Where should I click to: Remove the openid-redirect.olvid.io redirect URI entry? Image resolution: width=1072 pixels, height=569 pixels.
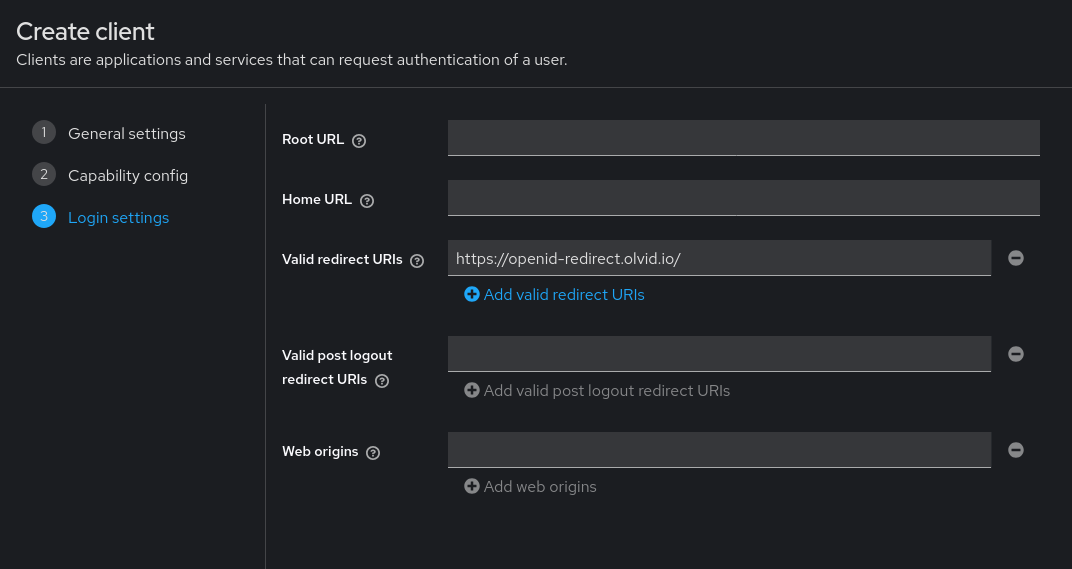click(1016, 258)
